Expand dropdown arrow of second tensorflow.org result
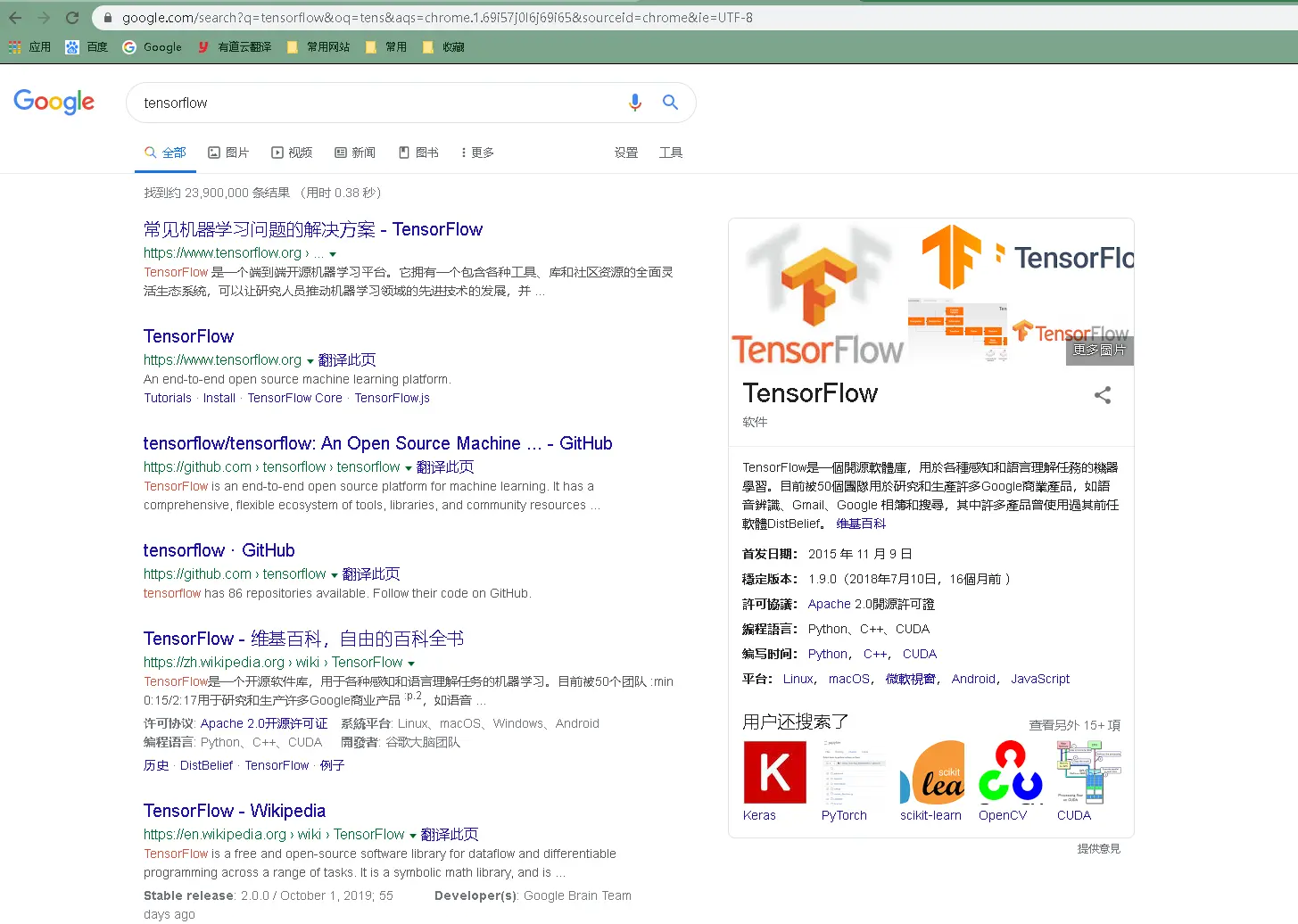 [x=310, y=361]
